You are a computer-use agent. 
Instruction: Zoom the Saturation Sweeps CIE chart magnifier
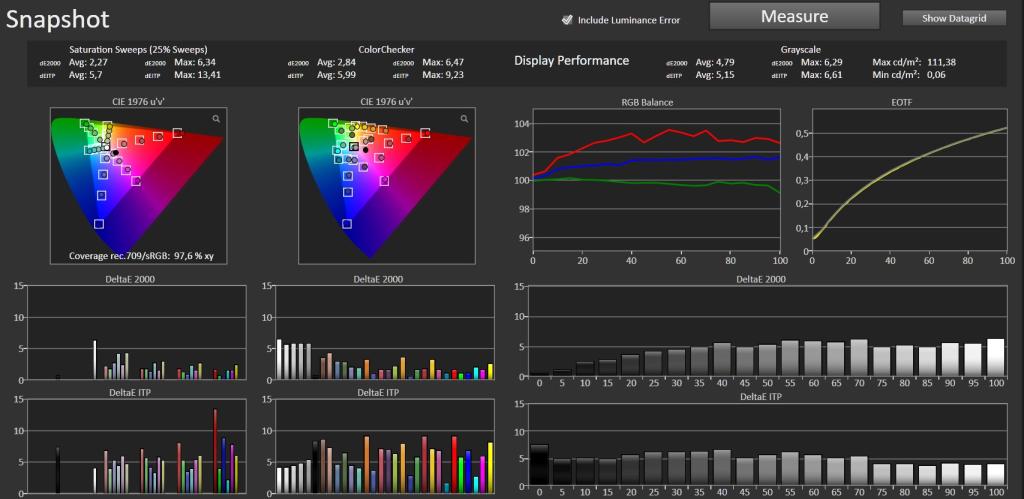216,119
